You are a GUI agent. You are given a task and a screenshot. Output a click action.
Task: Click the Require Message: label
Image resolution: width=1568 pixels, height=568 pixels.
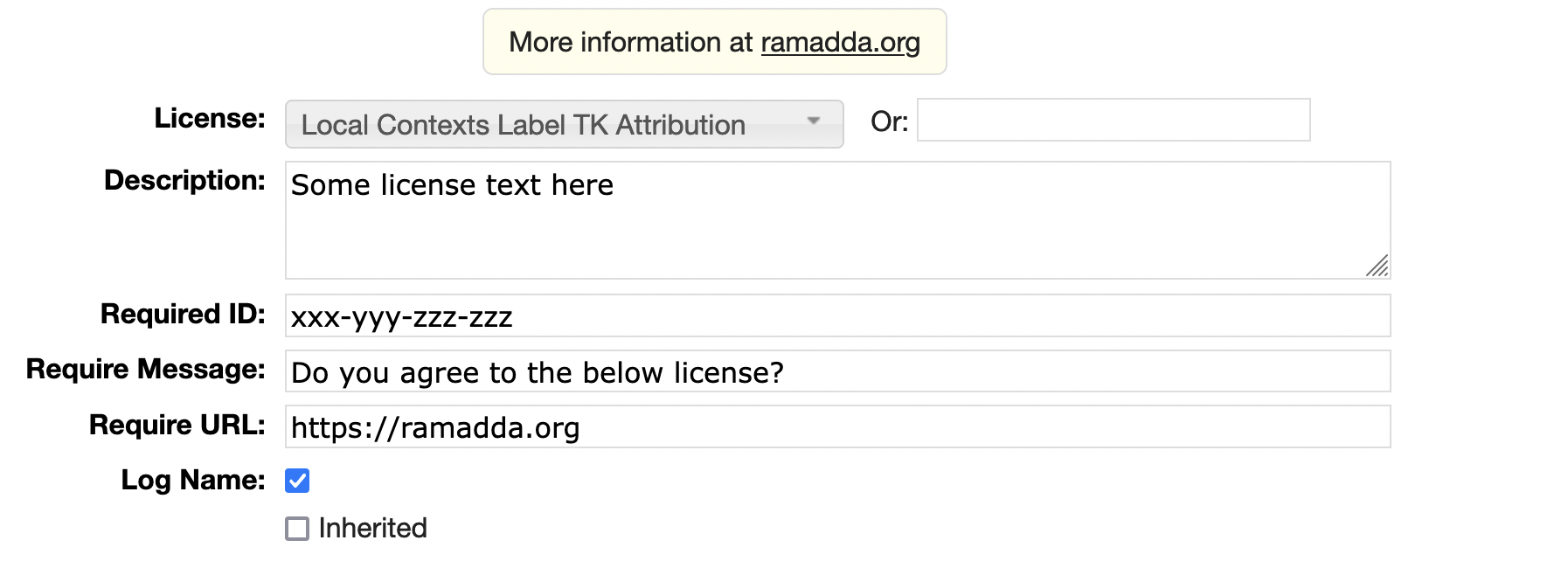145,370
